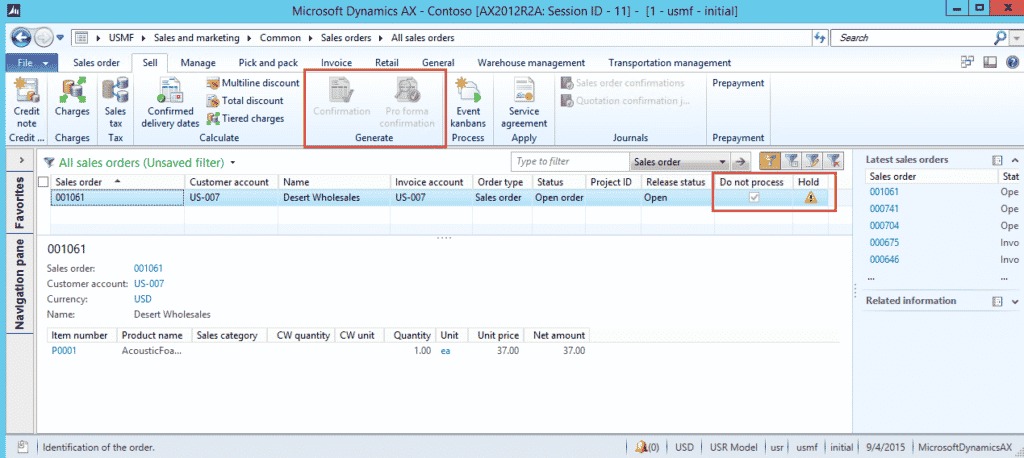The image size is (1024, 458).
Task: Open Sales order confirmations journal
Action: coord(622,83)
